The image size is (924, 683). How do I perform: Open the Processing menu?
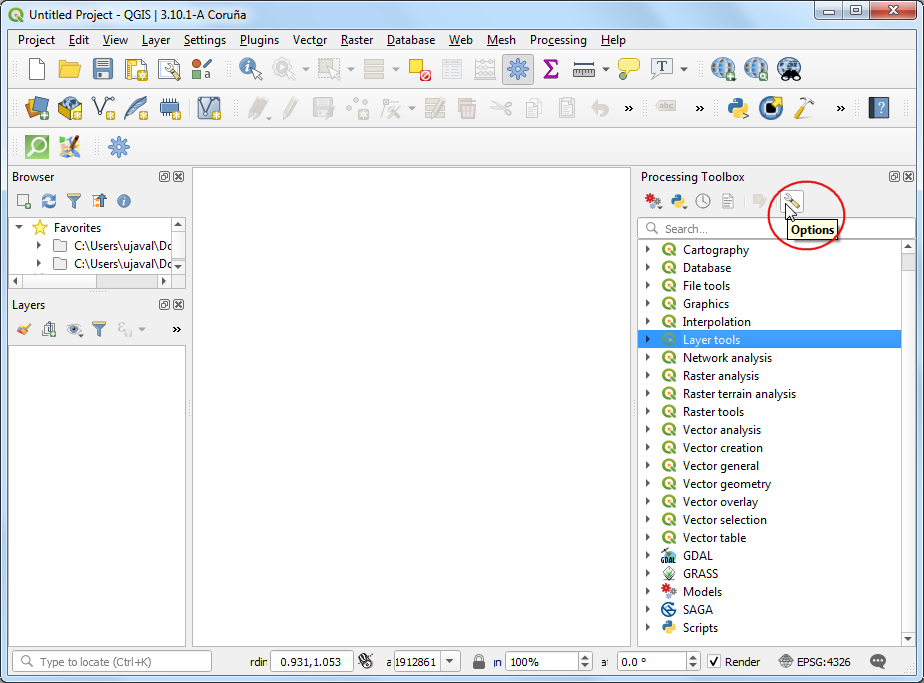point(558,40)
